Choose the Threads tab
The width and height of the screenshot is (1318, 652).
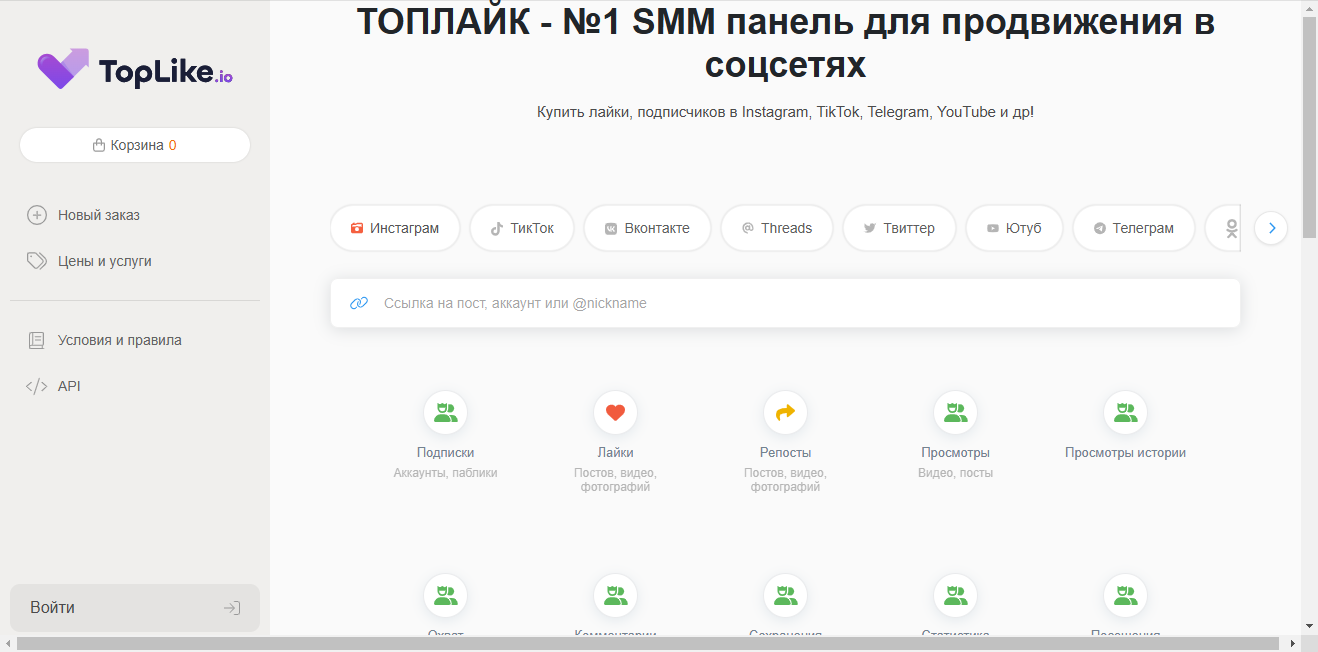coord(777,228)
